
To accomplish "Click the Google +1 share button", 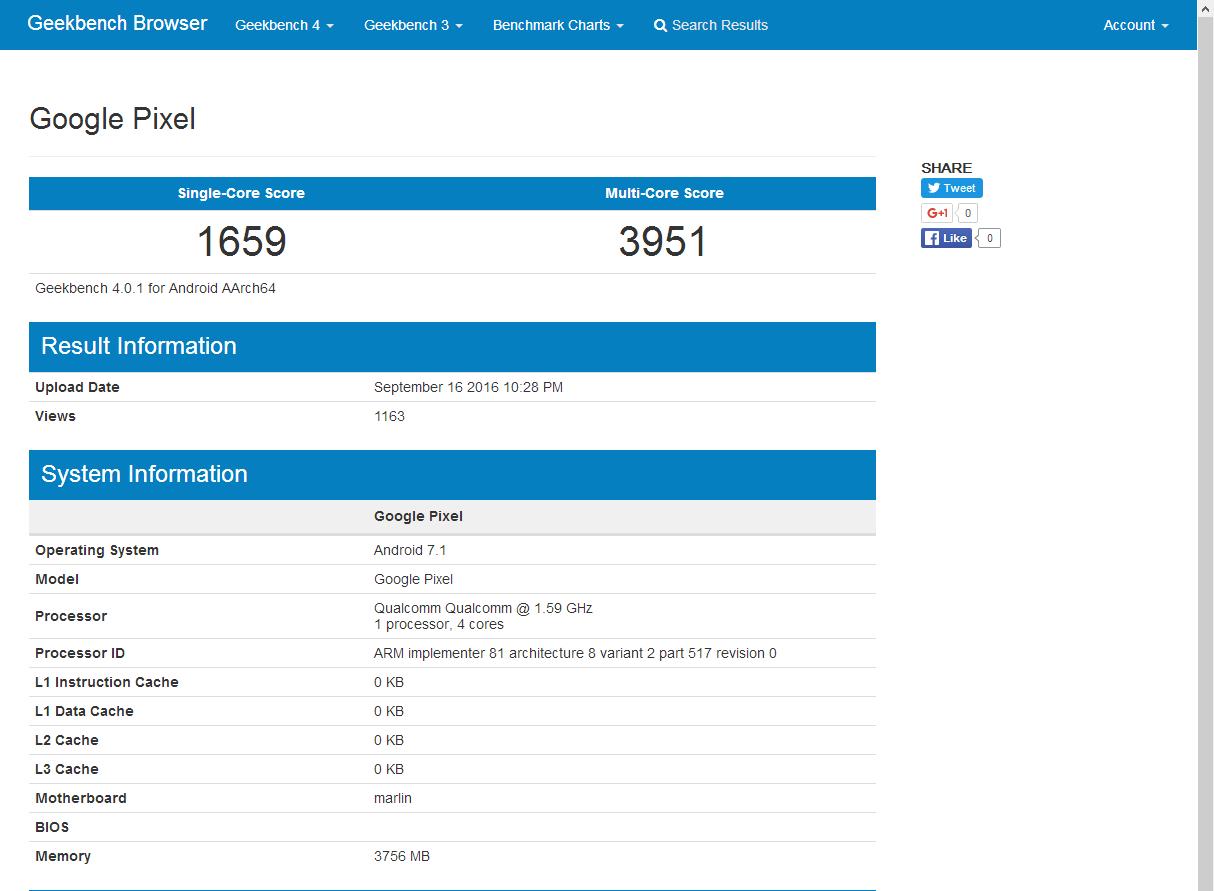I will pyautogui.click(x=936, y=213).
